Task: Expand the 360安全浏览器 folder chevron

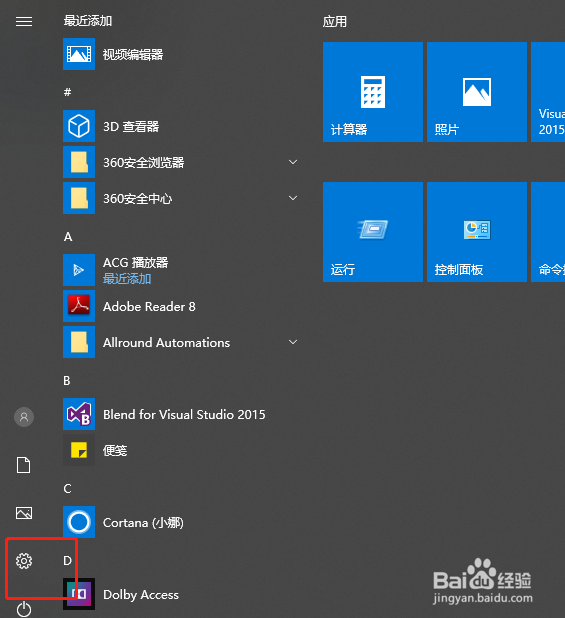Action: click(x=293, y=162)
